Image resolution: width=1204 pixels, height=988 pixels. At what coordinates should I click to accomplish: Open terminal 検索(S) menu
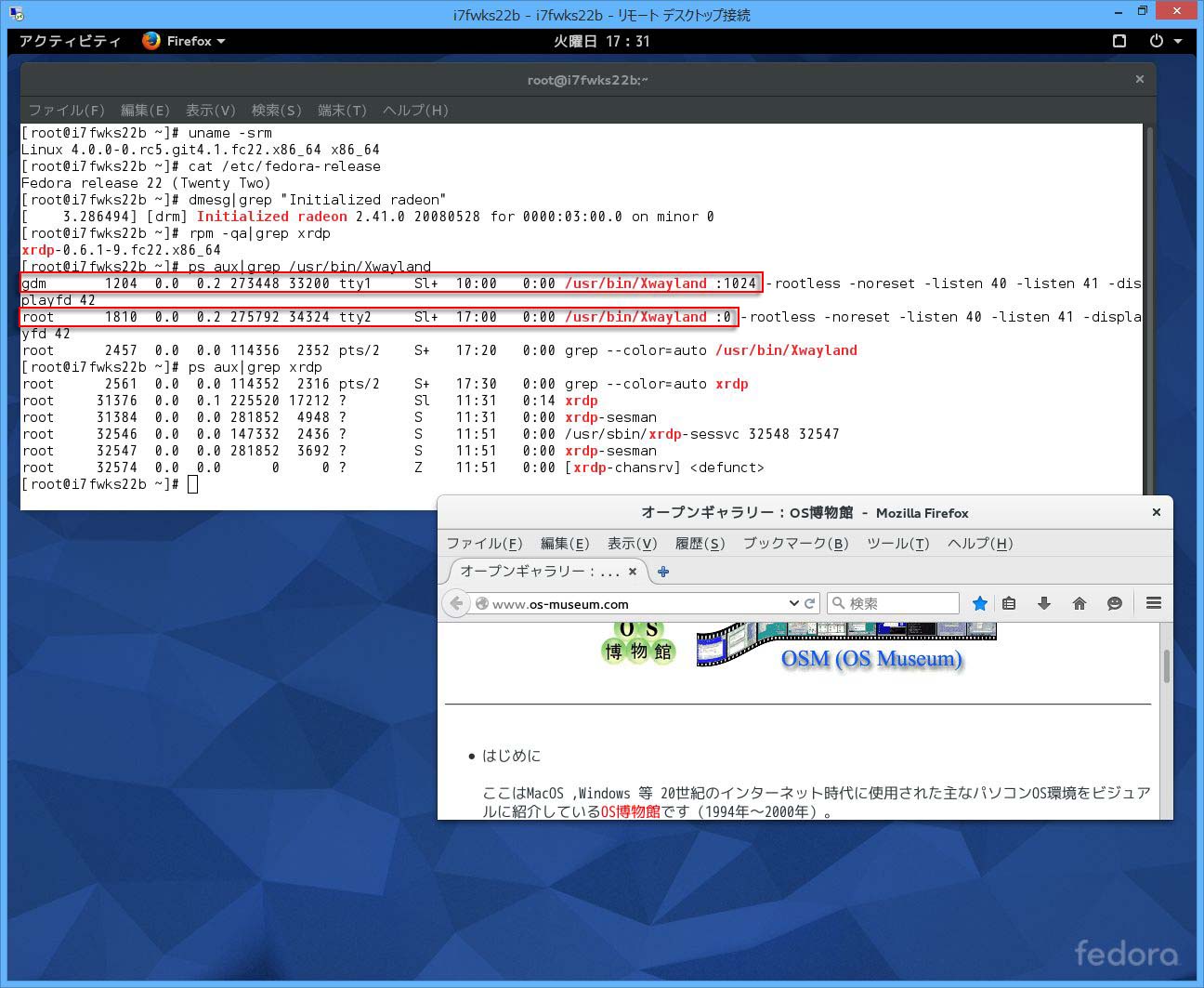[x=276, y=110]
